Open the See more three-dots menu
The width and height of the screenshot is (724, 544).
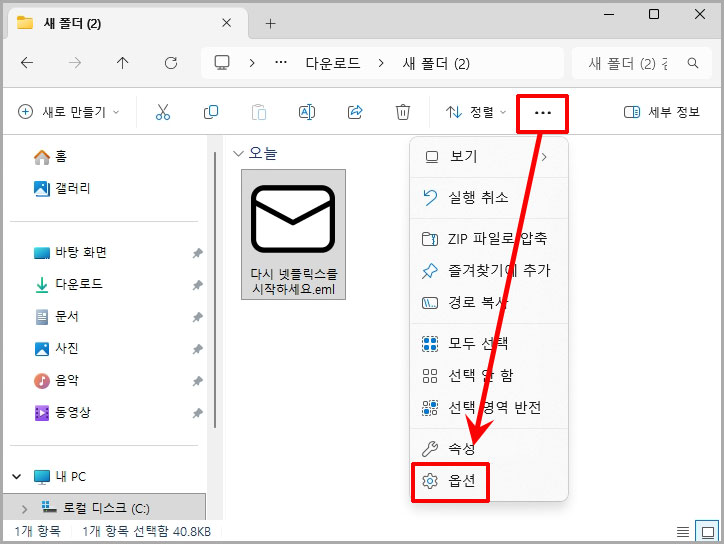(543, 113)
